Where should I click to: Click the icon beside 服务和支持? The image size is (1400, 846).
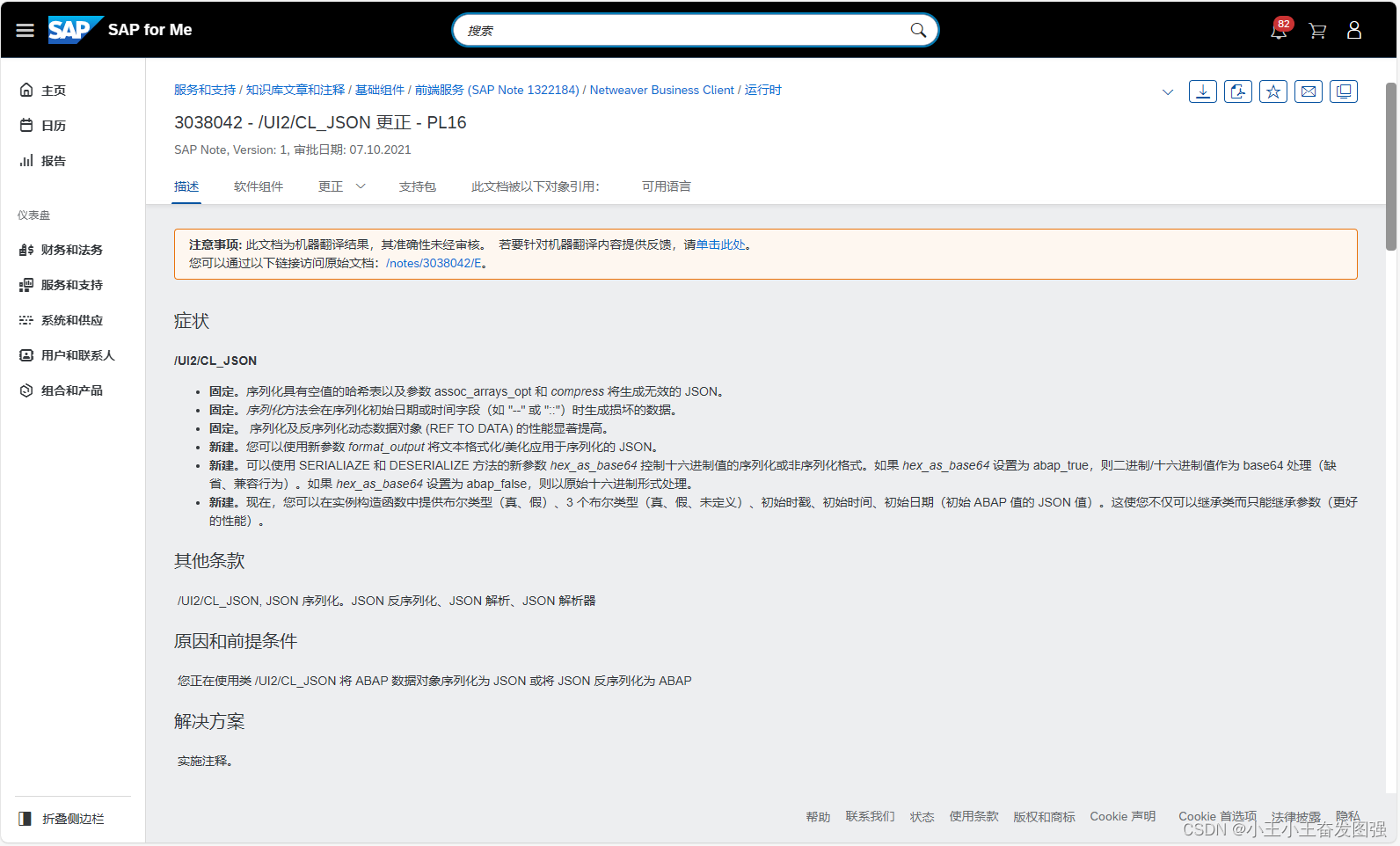26,285
